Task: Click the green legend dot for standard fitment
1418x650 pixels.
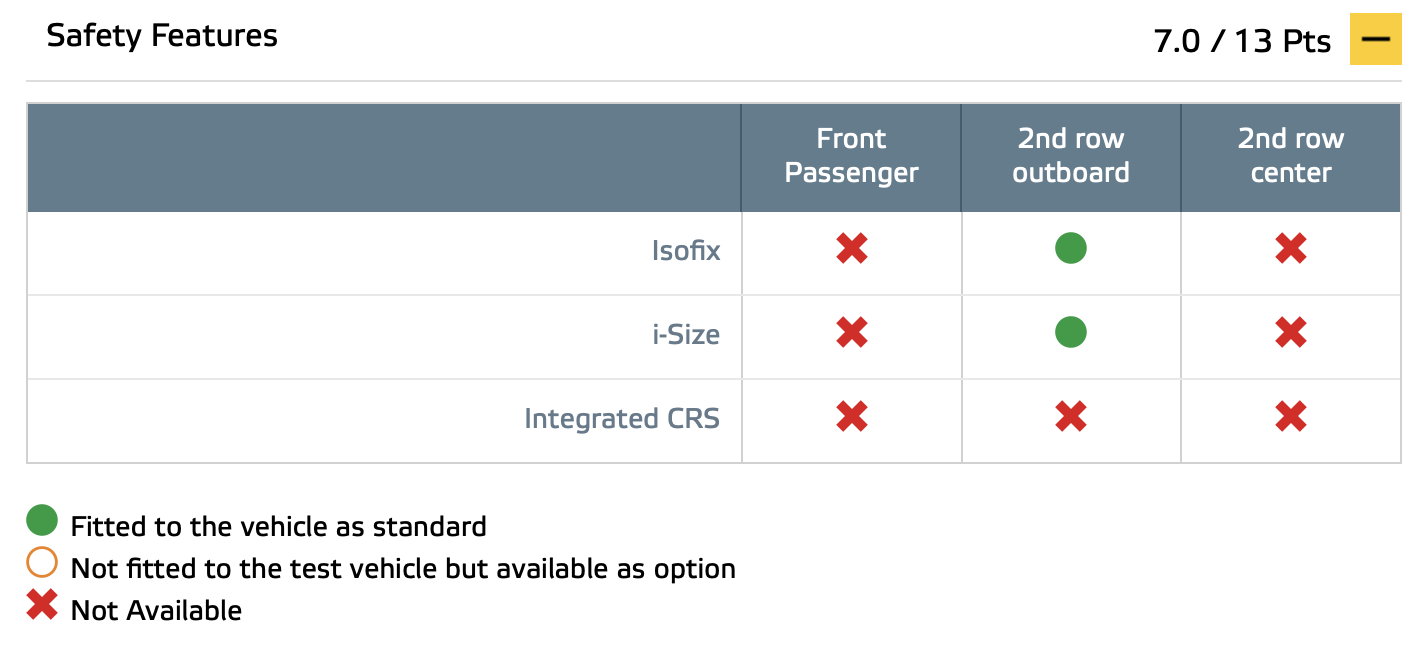Action: coord(42,520)
